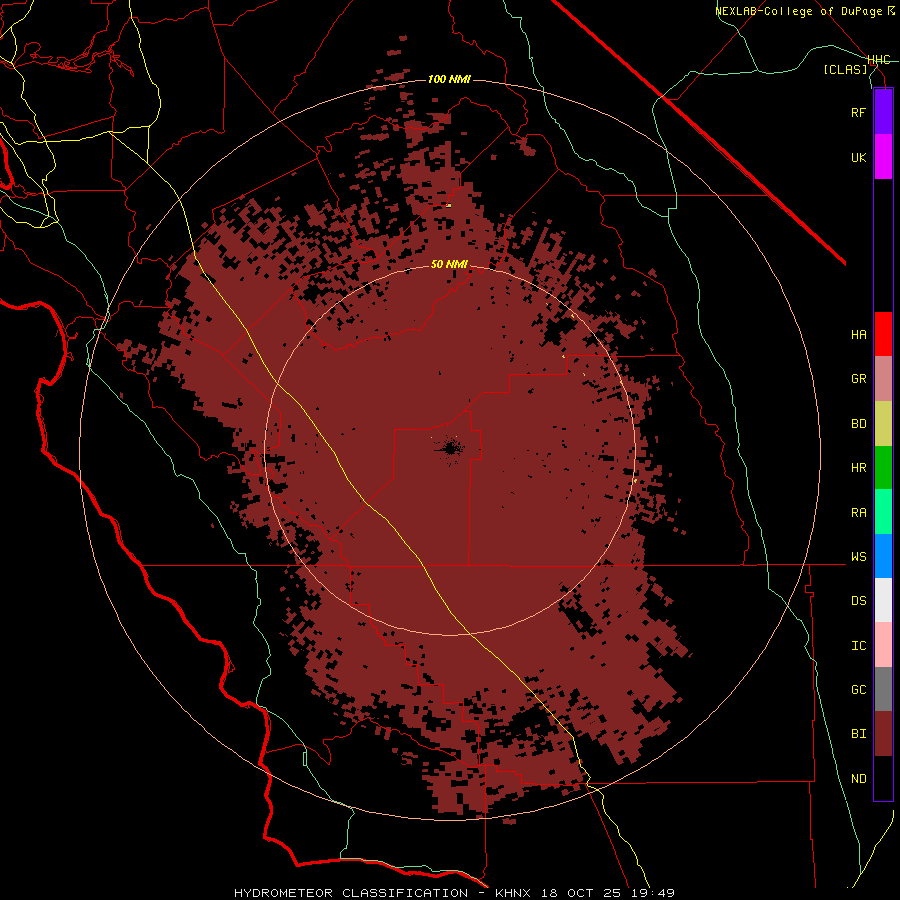Click the "HHC" product label

coord(879,60)
